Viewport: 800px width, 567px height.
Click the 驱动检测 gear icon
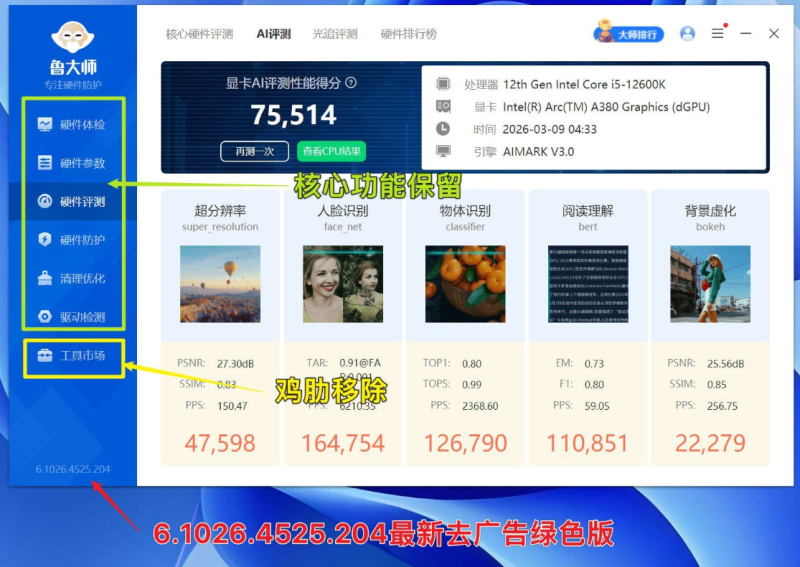45,317
